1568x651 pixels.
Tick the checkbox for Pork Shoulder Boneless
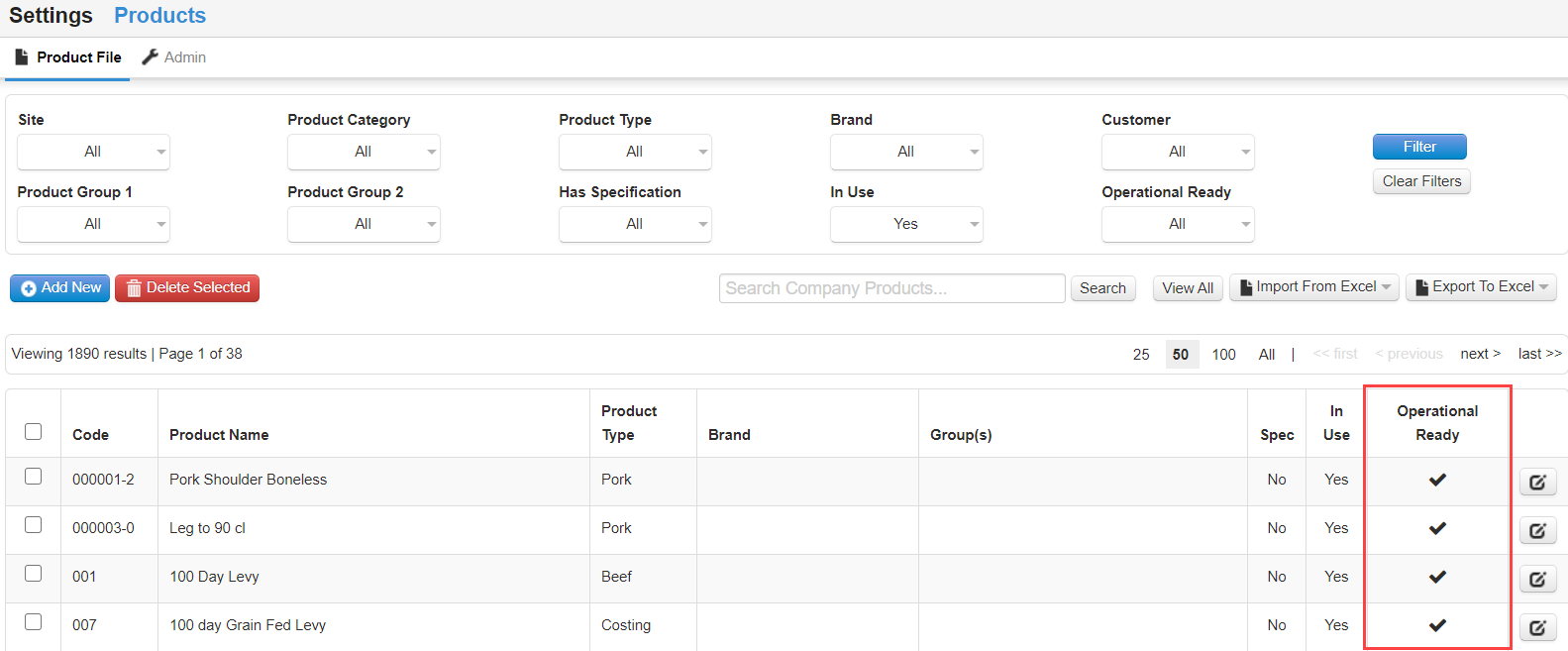pos(34,477)
